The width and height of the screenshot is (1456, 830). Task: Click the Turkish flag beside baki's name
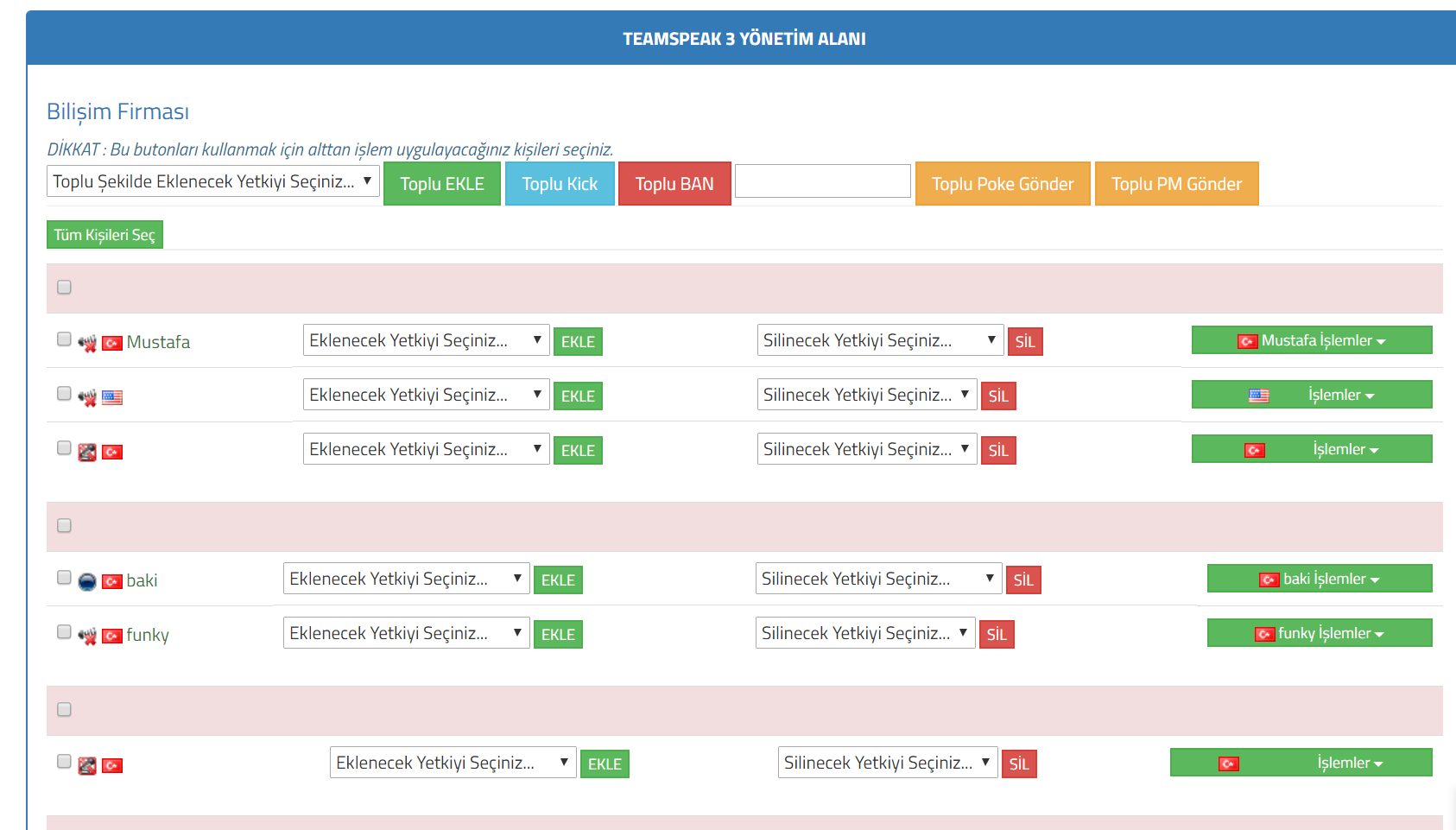coord(112,582)
